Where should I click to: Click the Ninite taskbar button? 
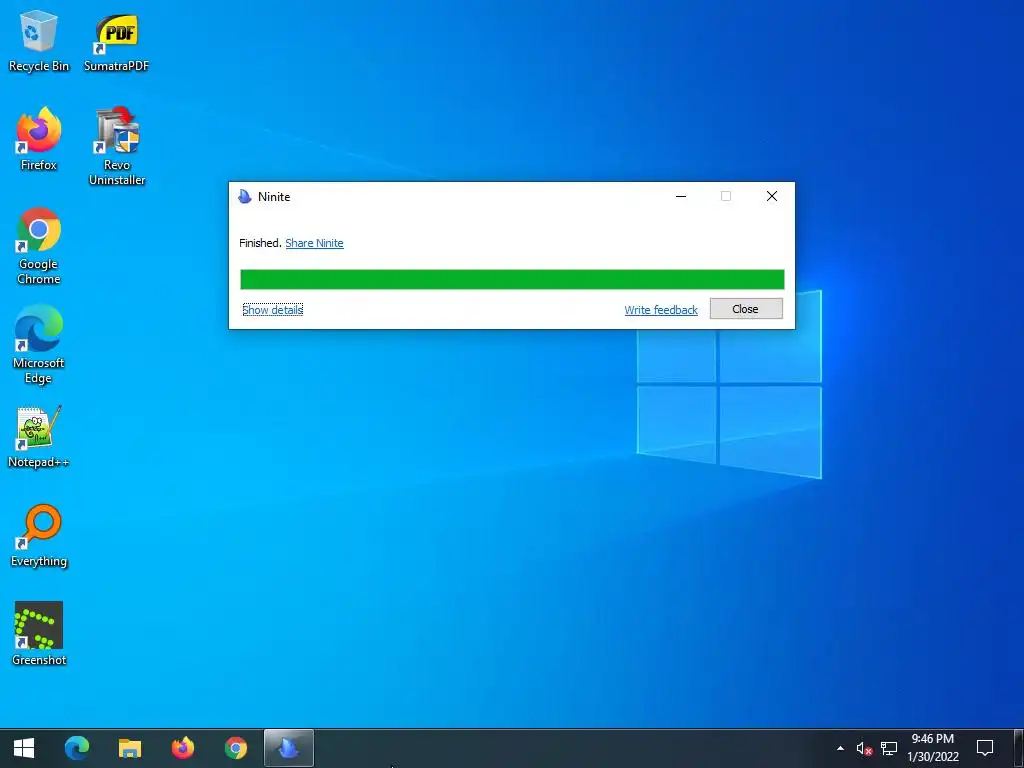click(x=289, y=748)
